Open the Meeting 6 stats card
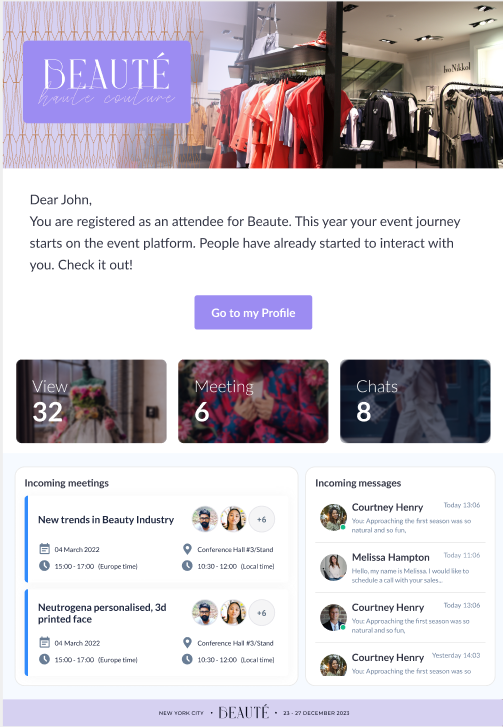The height and width of the screenshot is (727, 503). pos(253,401)
